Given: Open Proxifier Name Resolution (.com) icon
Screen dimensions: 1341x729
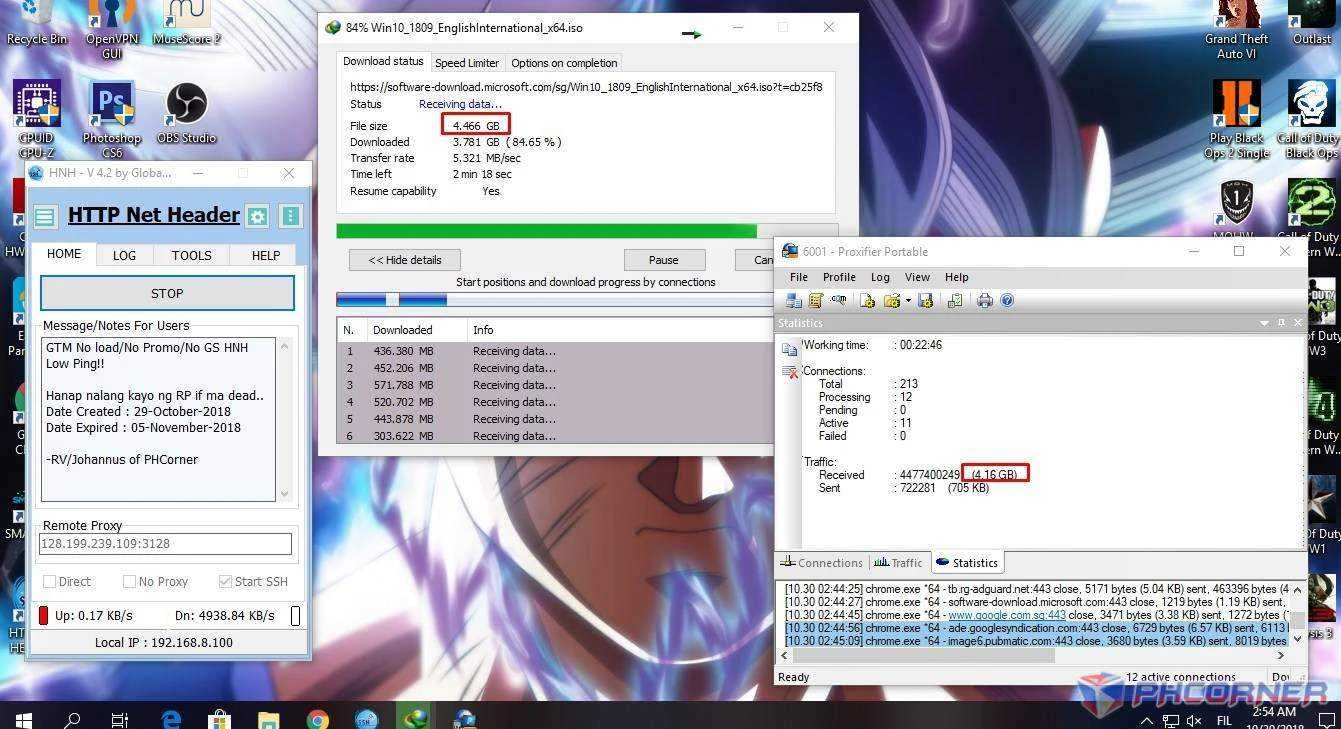Looking at the screenshot, I should point(838,300).
